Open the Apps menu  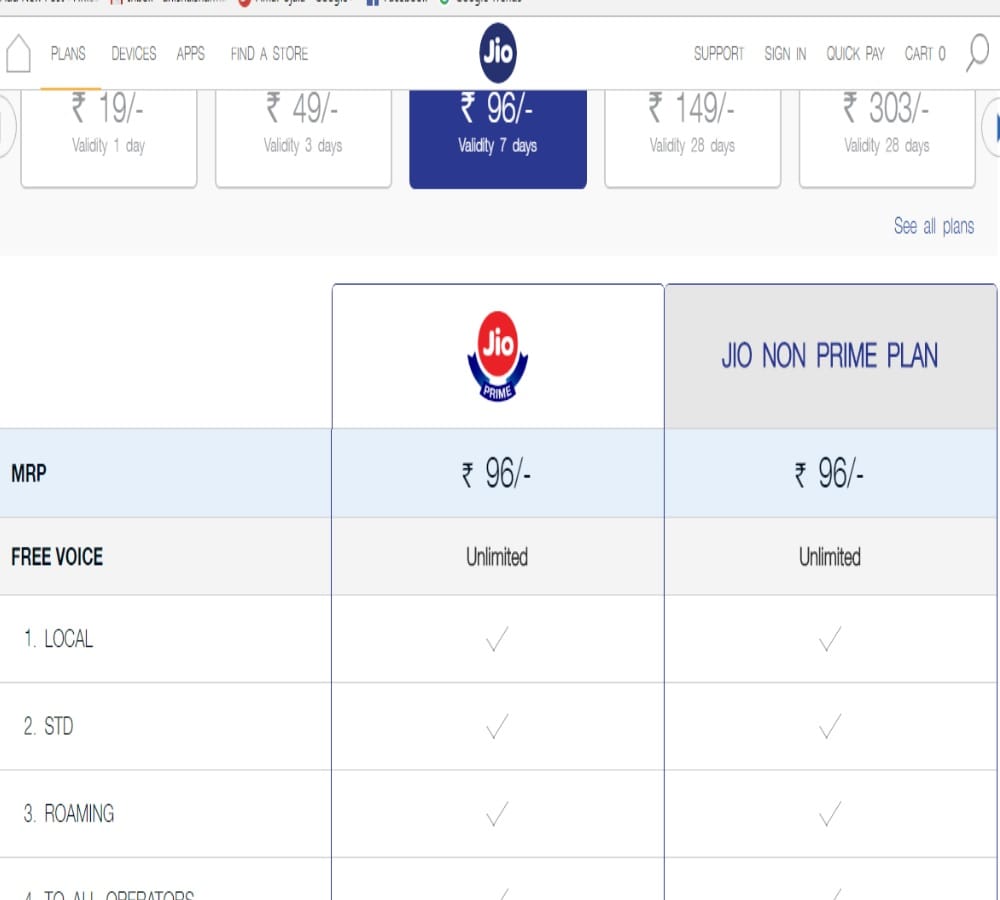(x=191, y=54)
